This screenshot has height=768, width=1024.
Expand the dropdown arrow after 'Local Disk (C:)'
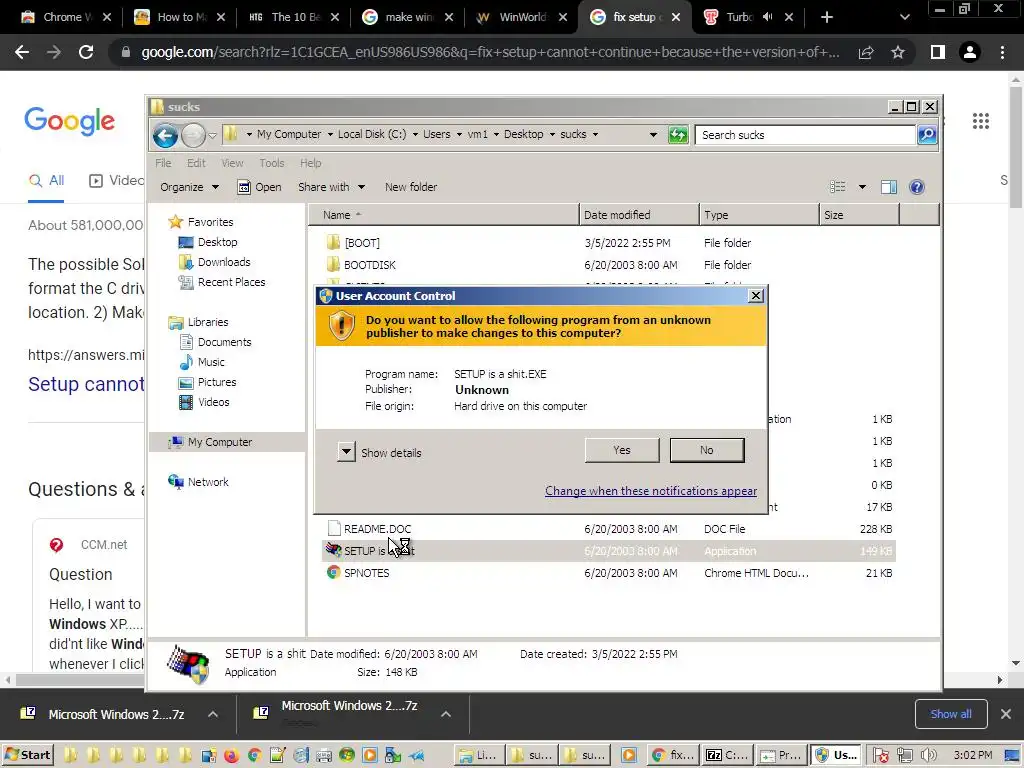click(x=415, y=135)
